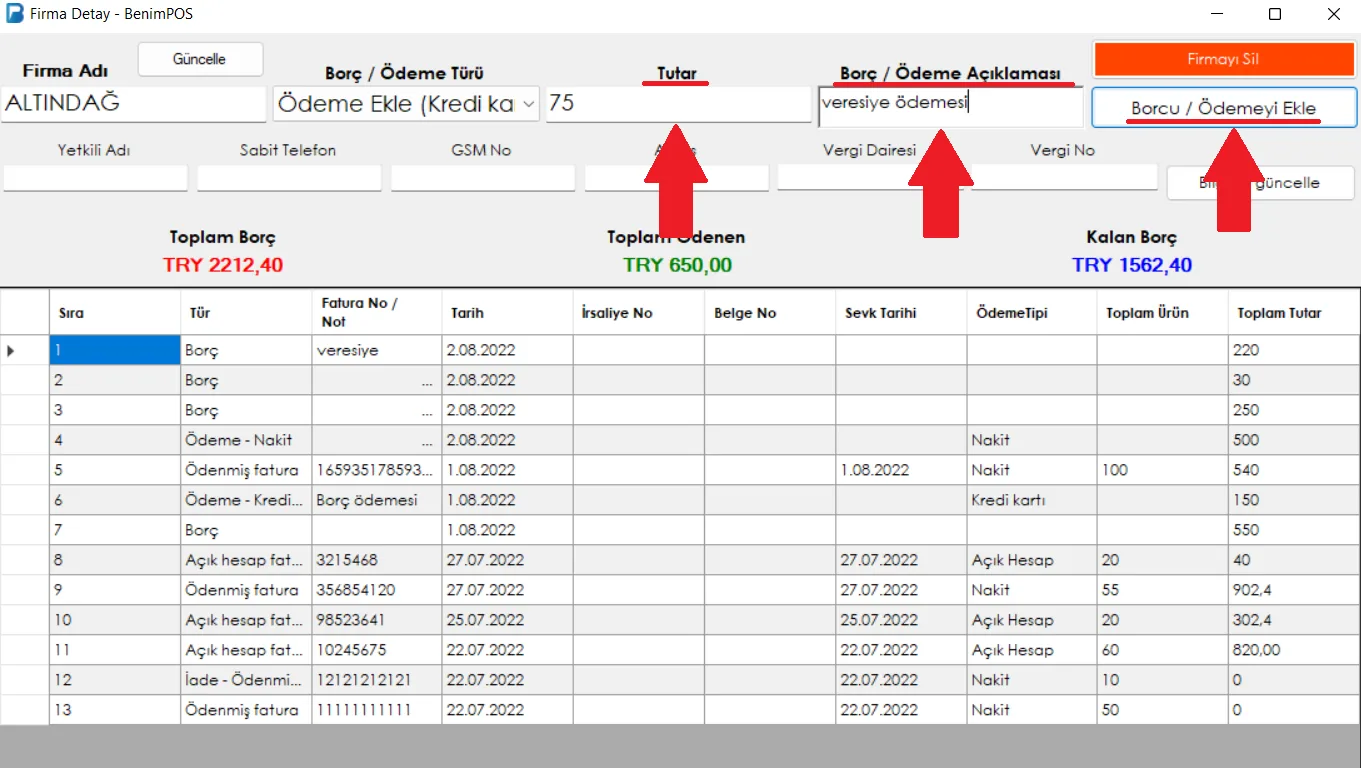Select the 'veresiye' note cell in row 1
The height and width of the screenshot is (768, 1361).
click(377, 350)
